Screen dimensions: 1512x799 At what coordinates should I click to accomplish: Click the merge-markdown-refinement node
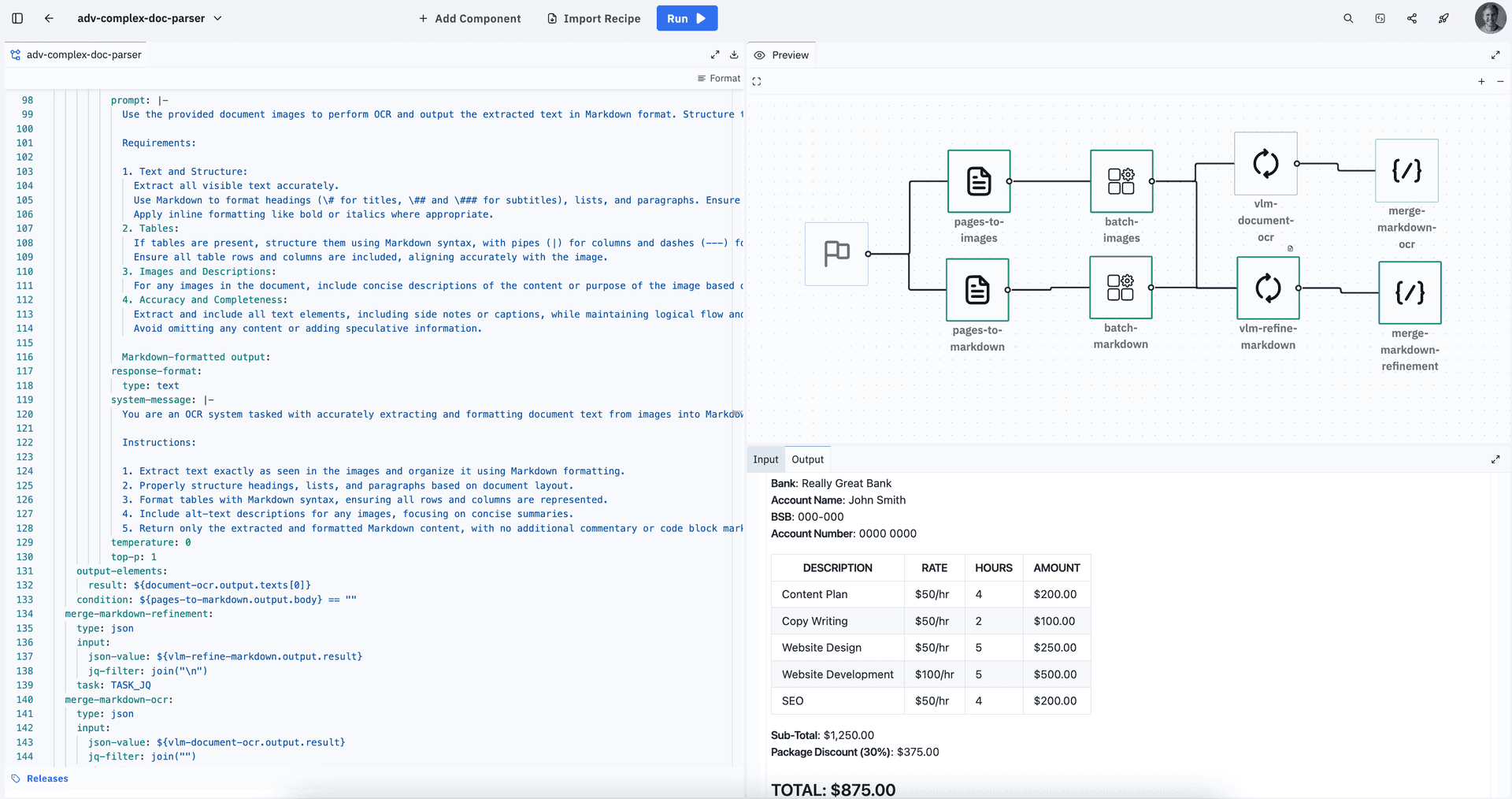[x=1410, y=292]
